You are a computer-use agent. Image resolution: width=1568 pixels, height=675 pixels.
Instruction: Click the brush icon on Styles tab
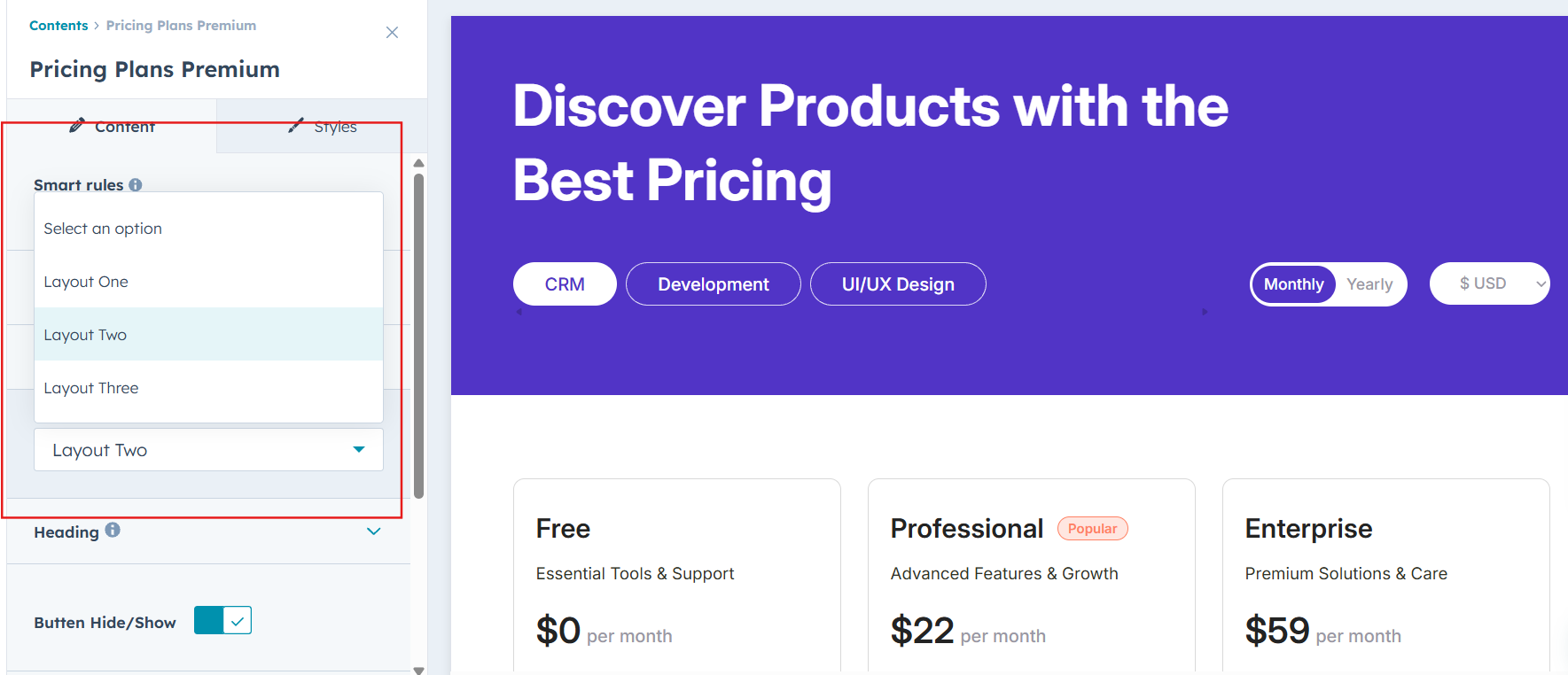[x=296, y=125]
